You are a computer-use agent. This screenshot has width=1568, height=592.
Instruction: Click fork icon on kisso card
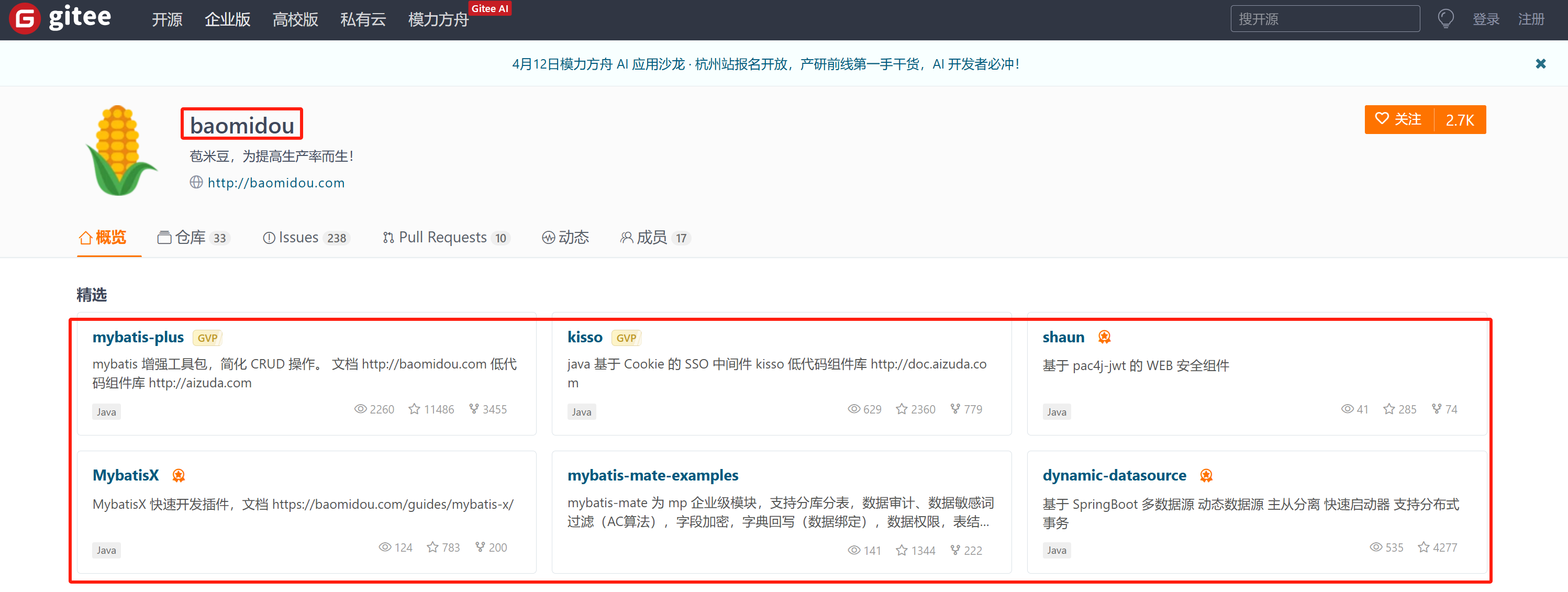tap(955, 409)
